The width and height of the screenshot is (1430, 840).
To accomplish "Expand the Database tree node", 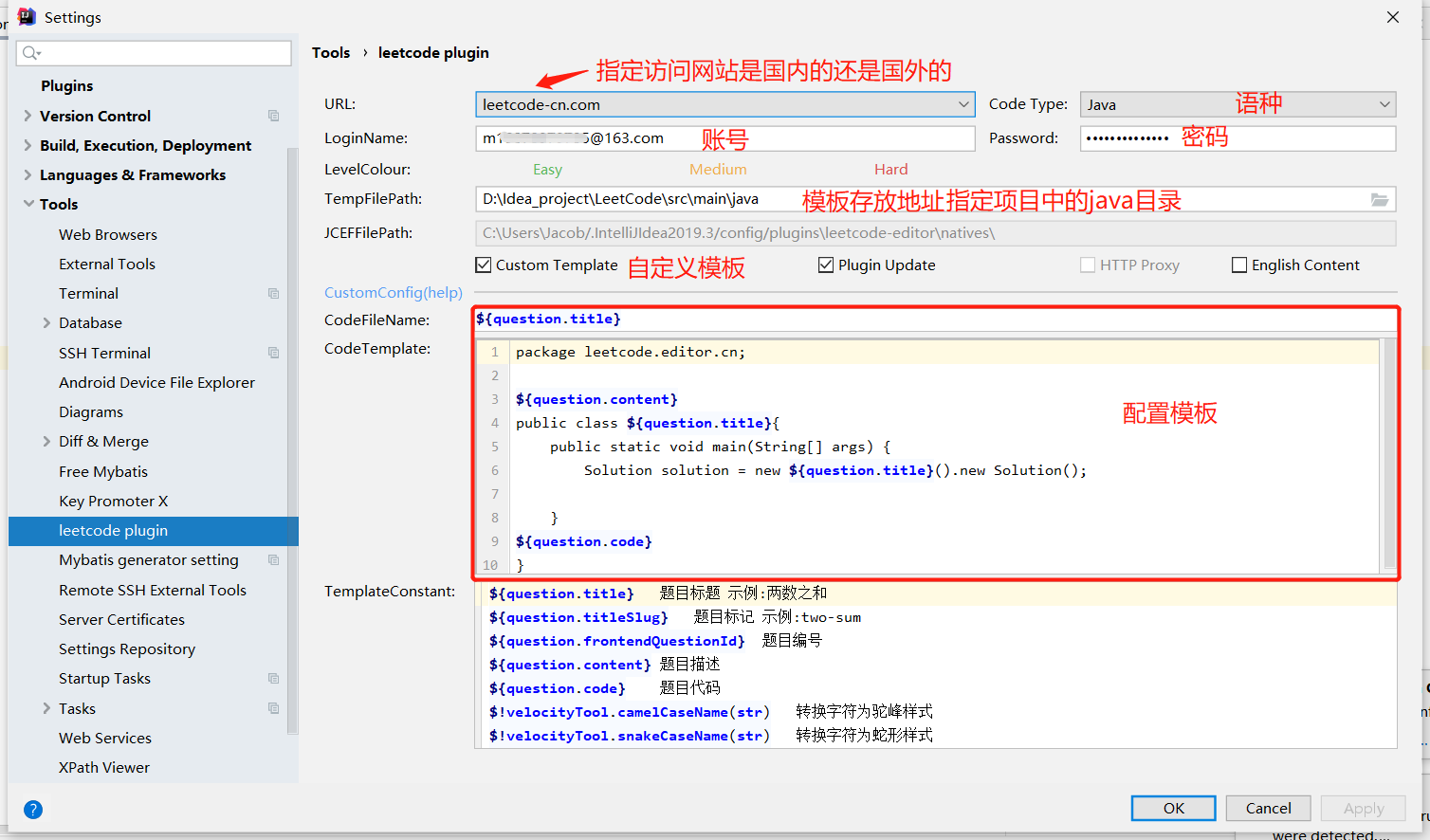I will 45,322.
